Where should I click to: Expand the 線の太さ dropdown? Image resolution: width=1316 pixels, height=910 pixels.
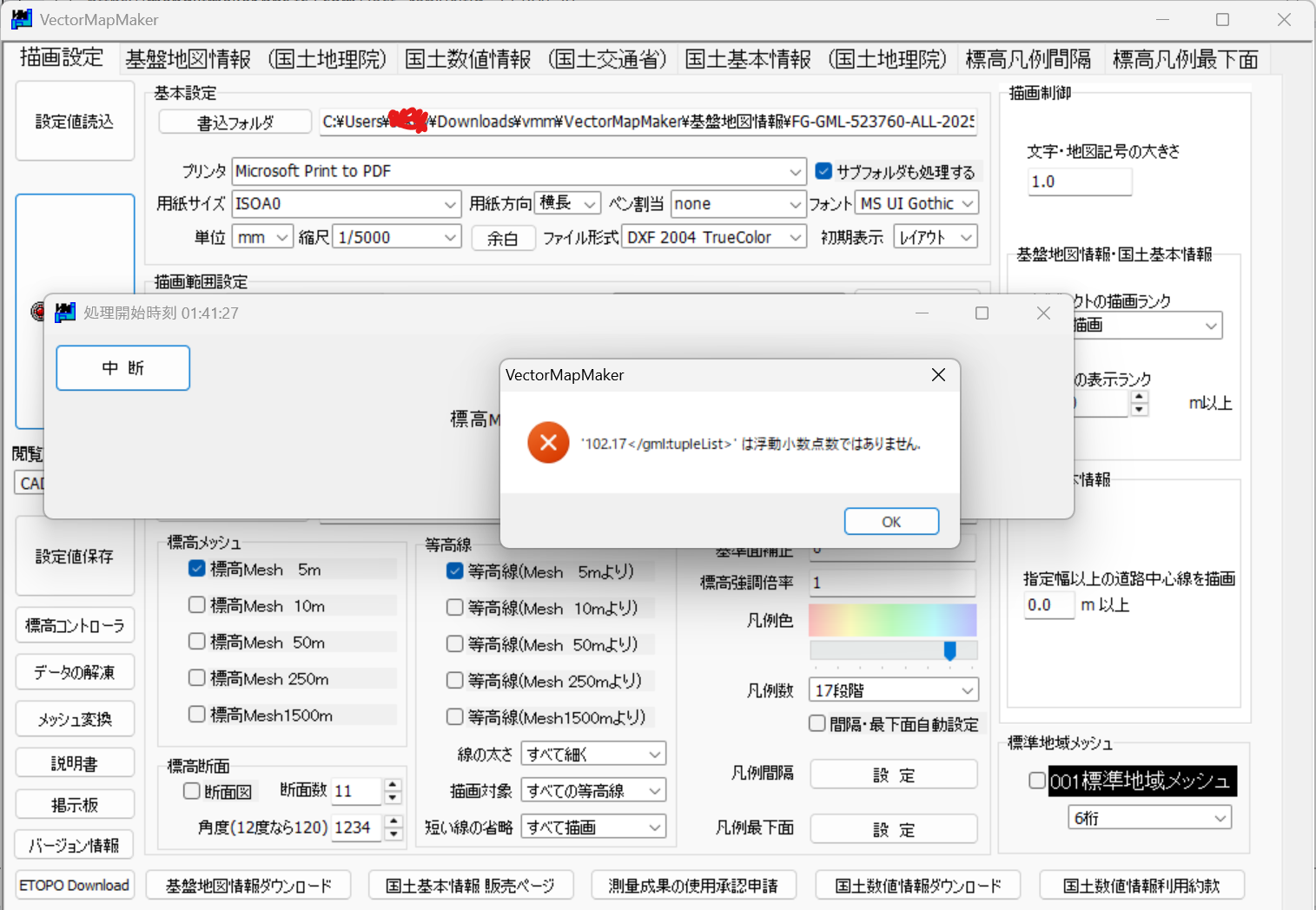pyautogui.click(x=593, y=754)
